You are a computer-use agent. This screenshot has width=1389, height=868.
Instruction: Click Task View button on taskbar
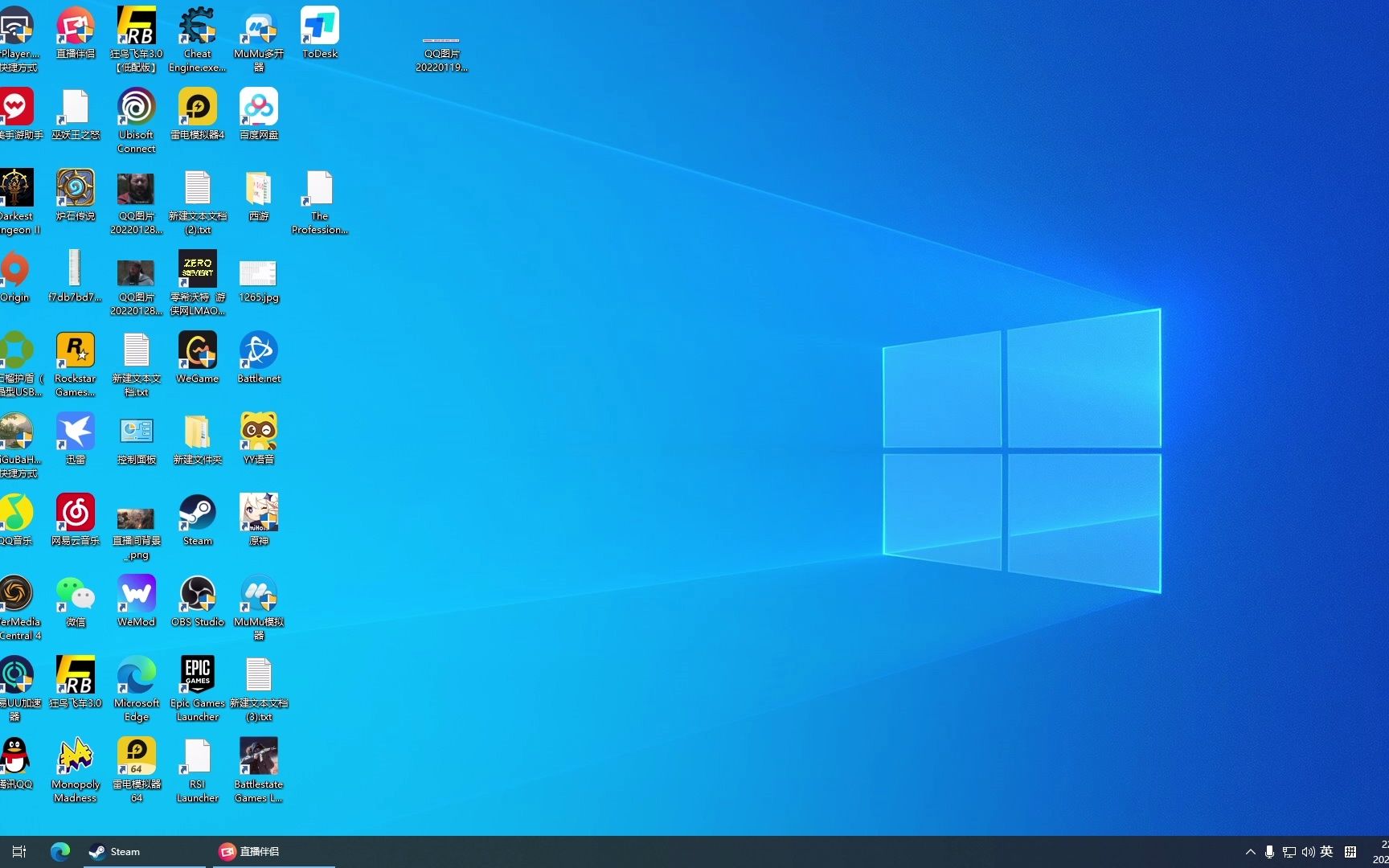(19, 852)
